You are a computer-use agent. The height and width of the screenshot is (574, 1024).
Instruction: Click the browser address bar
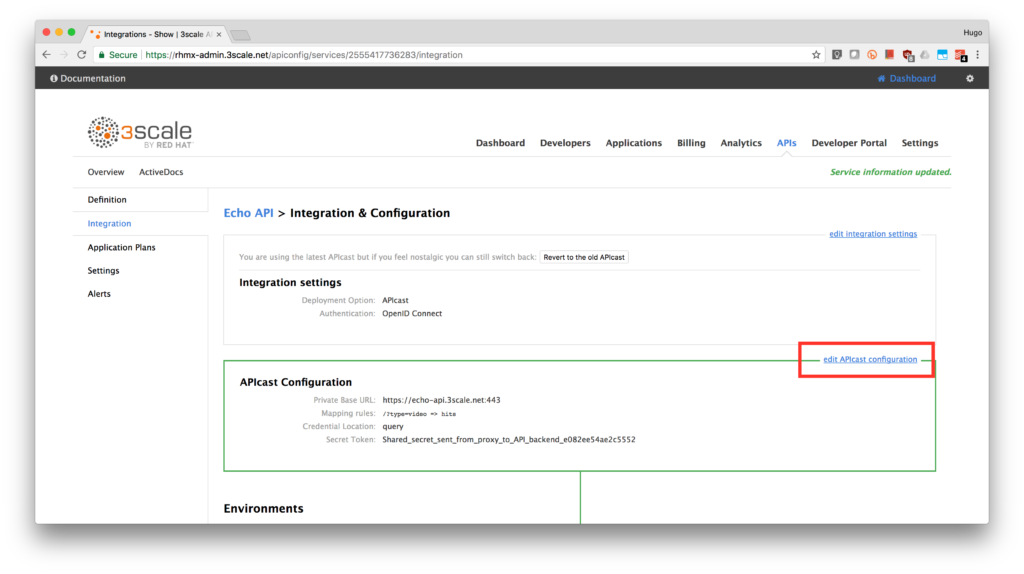458,55
